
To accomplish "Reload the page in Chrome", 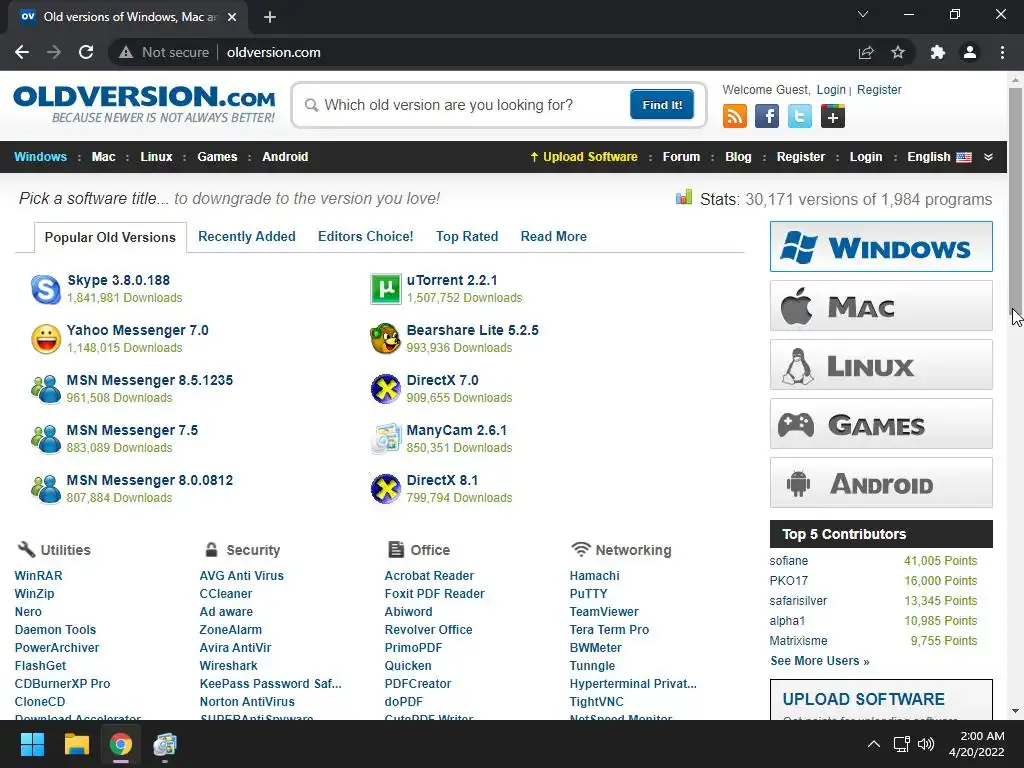I will pos(86,52).
